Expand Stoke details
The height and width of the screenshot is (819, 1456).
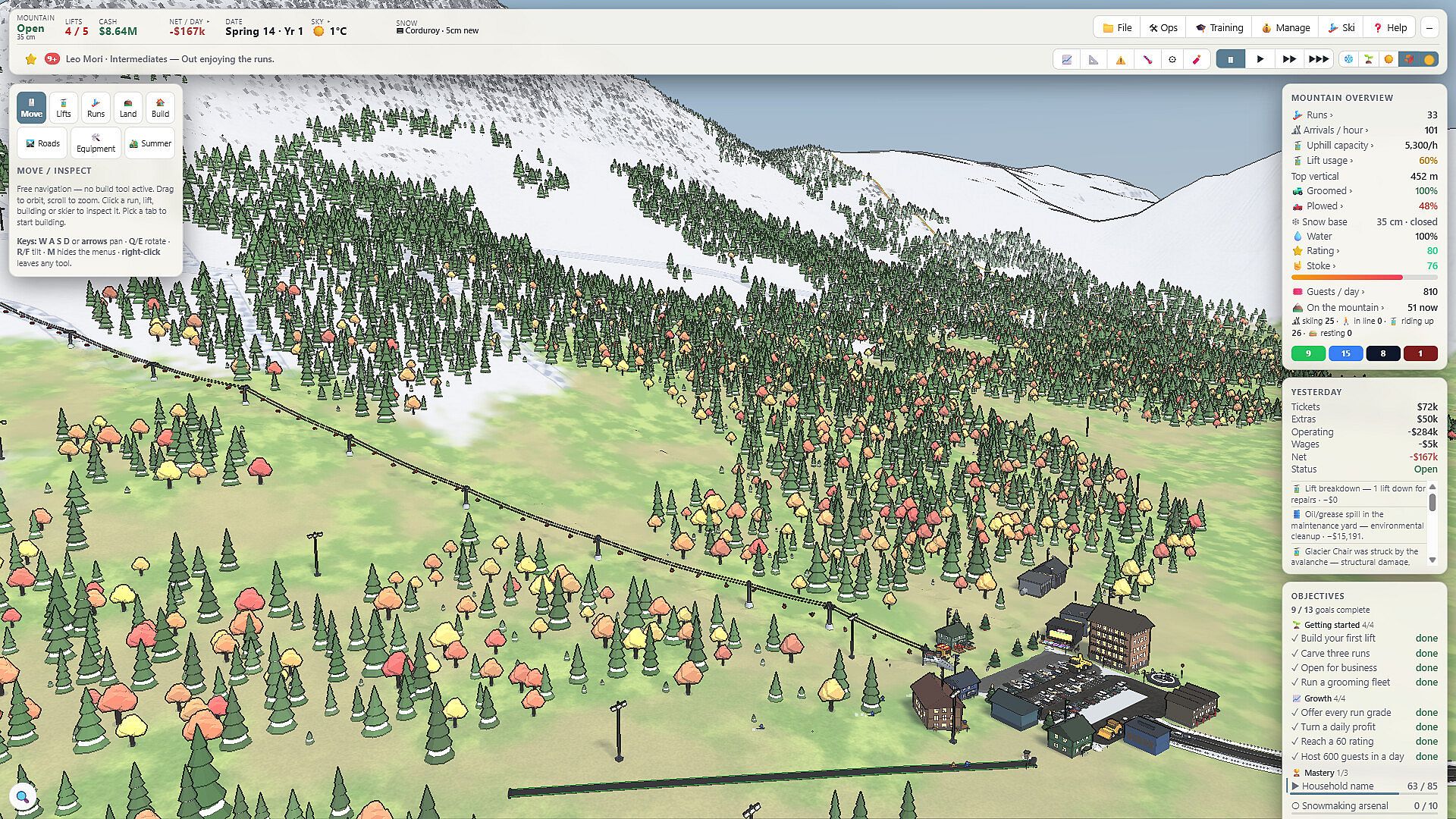click(1364, 266)
